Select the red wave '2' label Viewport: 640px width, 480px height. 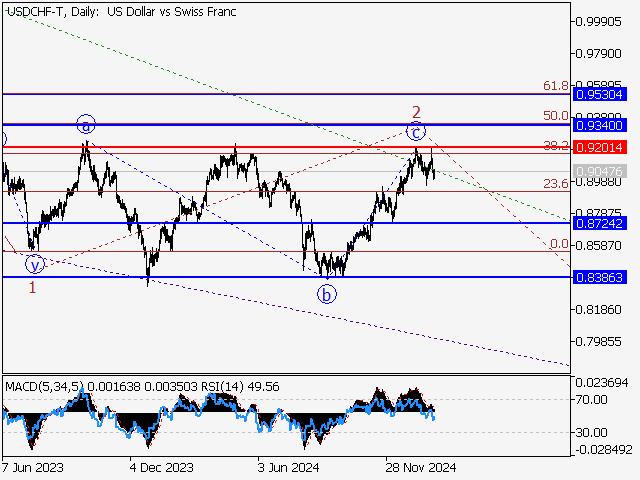(416, 111)
